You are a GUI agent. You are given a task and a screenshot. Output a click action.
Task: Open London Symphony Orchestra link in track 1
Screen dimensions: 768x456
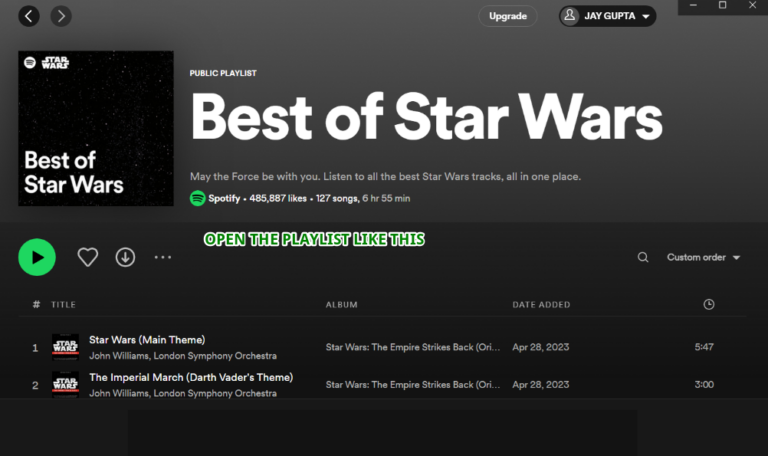click(215, 356)
